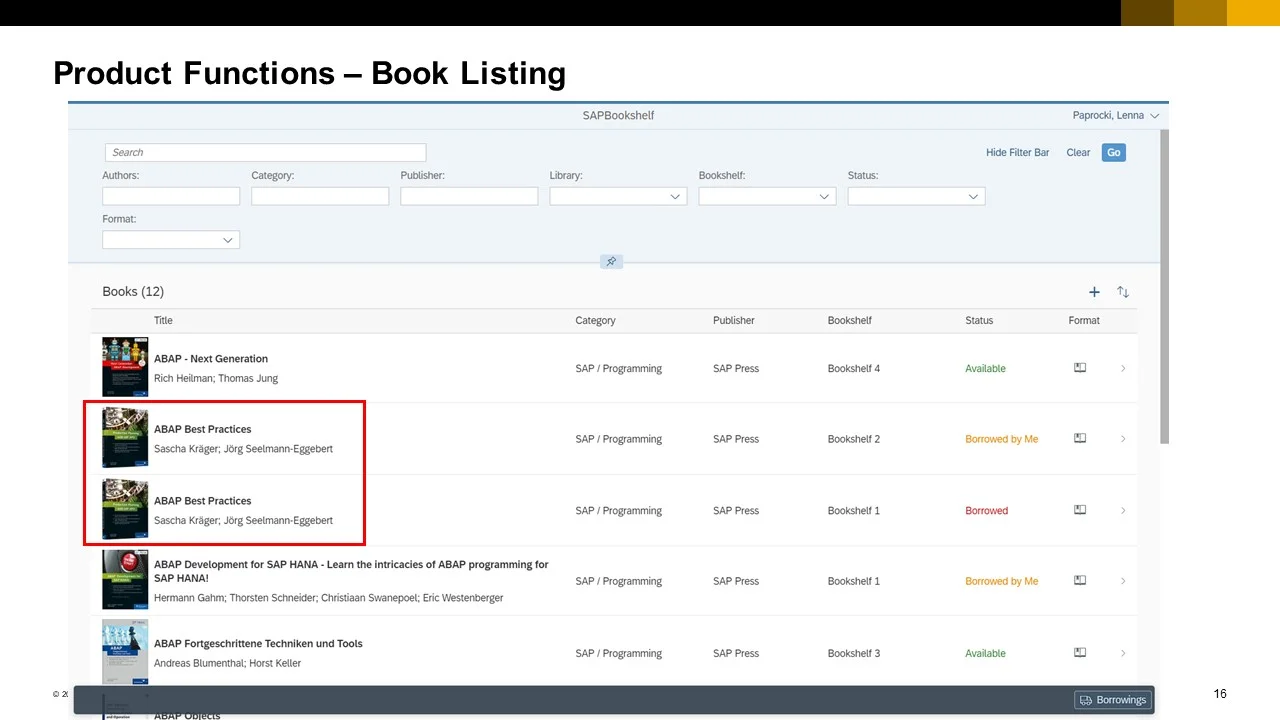Click title ABAP Development for SAP HANA

click(351, 571)
